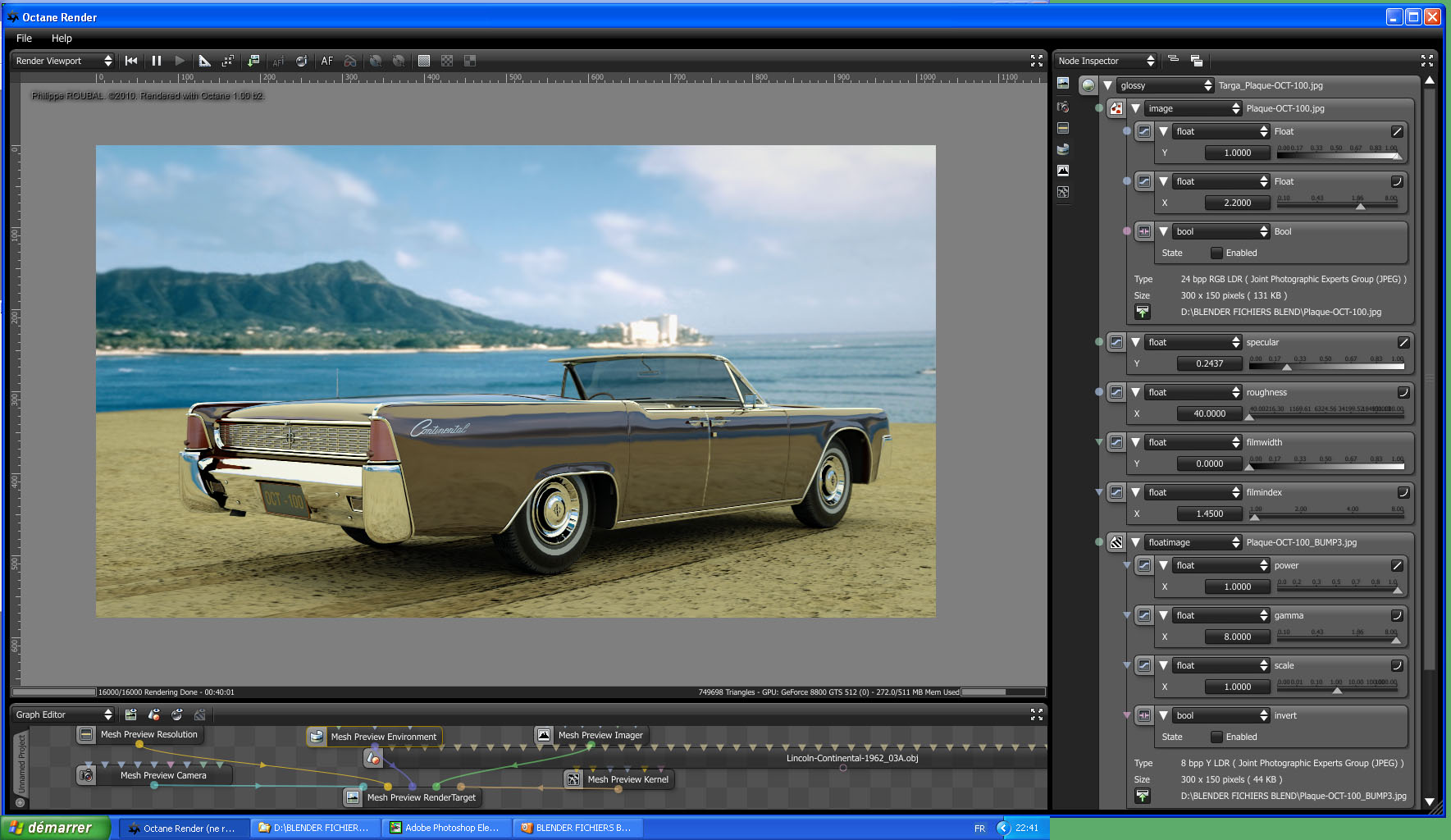The height and width of the screenshot is (840, 1451).
Task: Adjust the gamma value slider
Action: point(1338,637)
